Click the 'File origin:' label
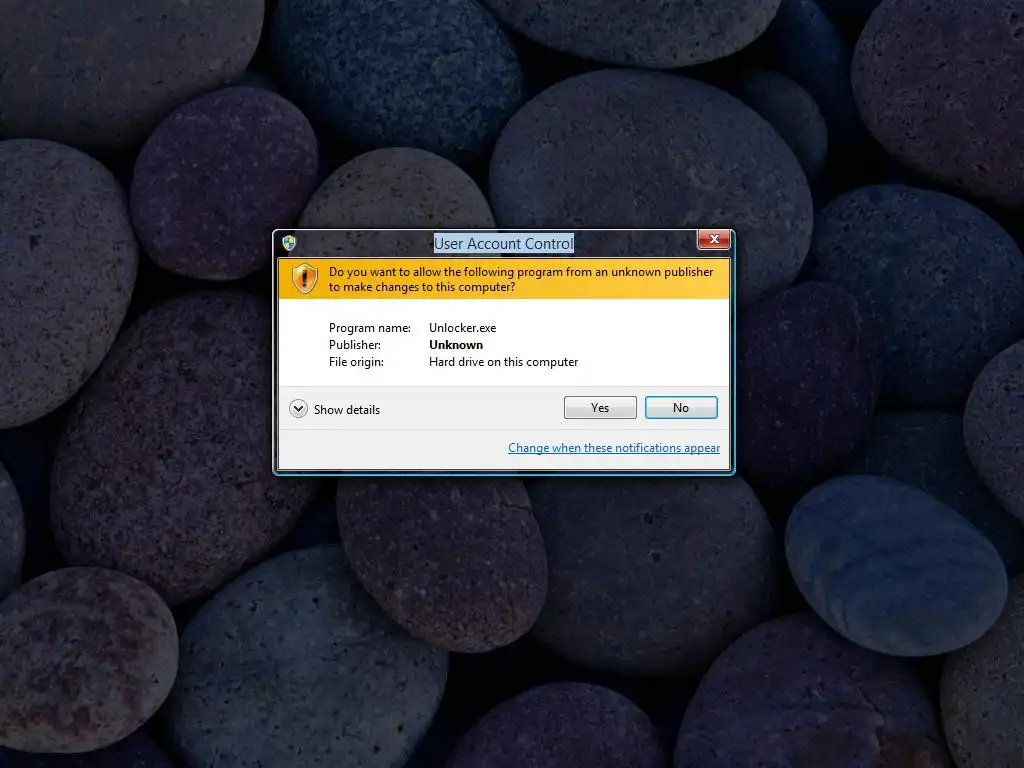Screen dimensions: 1024x768 pyautogui.click(x=356, y=362)
